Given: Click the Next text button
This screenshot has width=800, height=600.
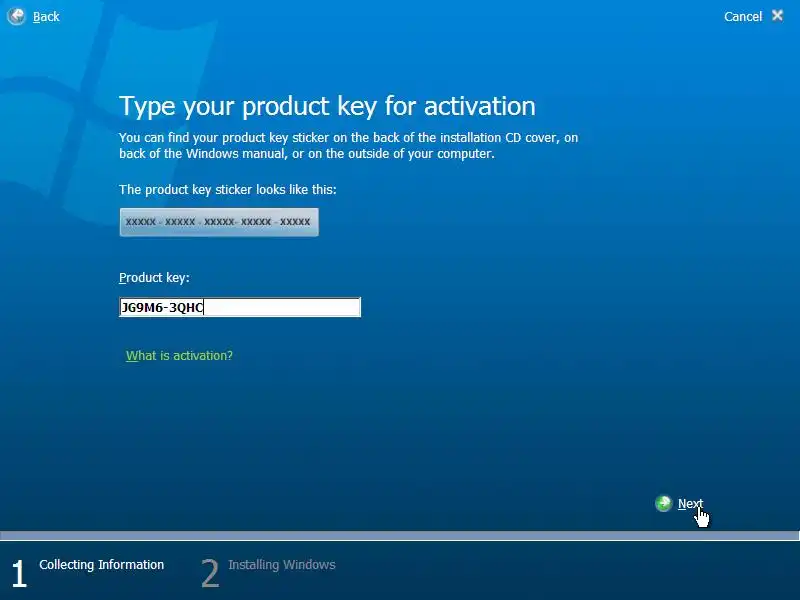Looking at the screenshot, I should (690, 504).
